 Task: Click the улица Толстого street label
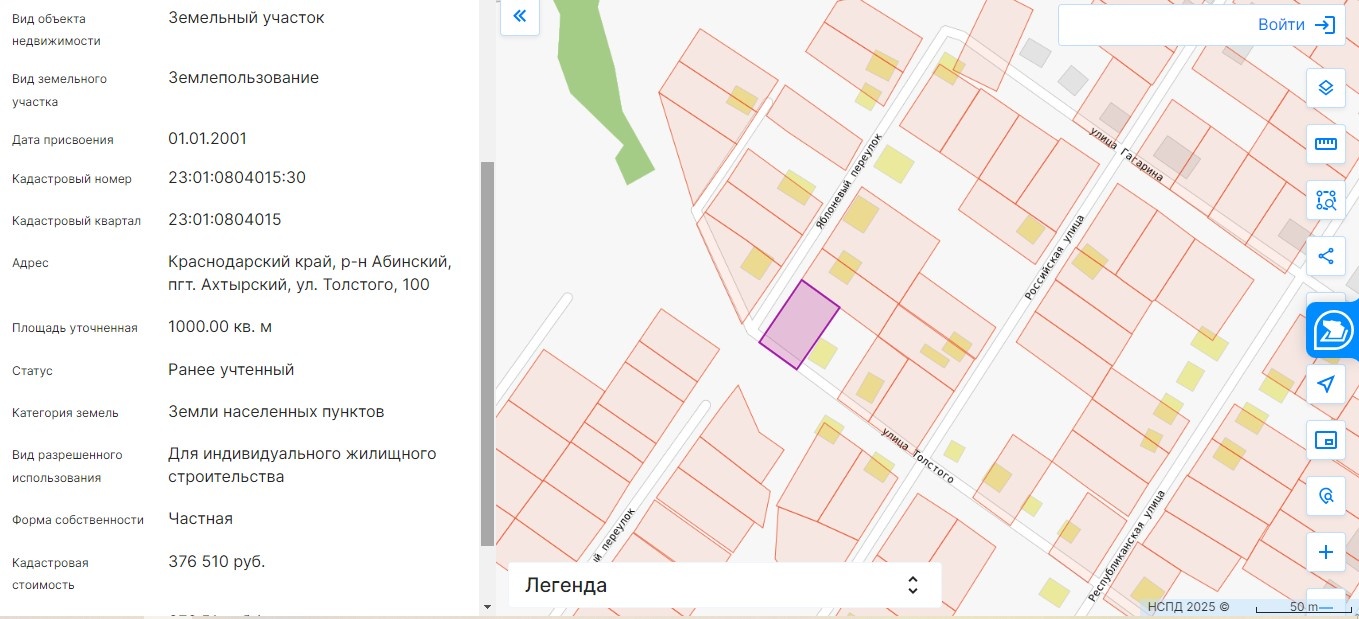pos(918,456)
